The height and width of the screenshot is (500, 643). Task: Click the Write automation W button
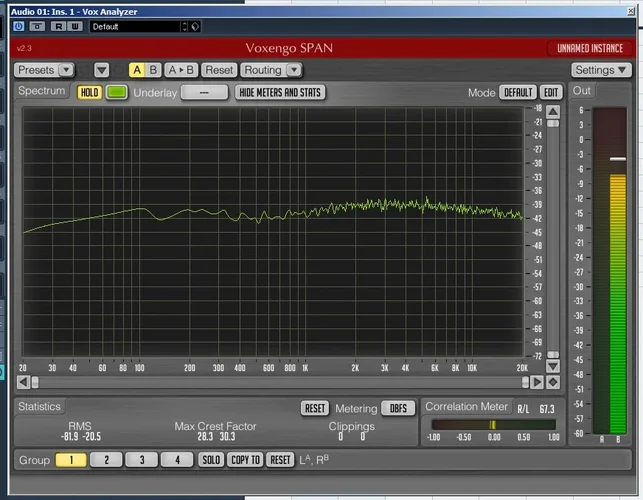pyautogui.click(x=75, y=26)
